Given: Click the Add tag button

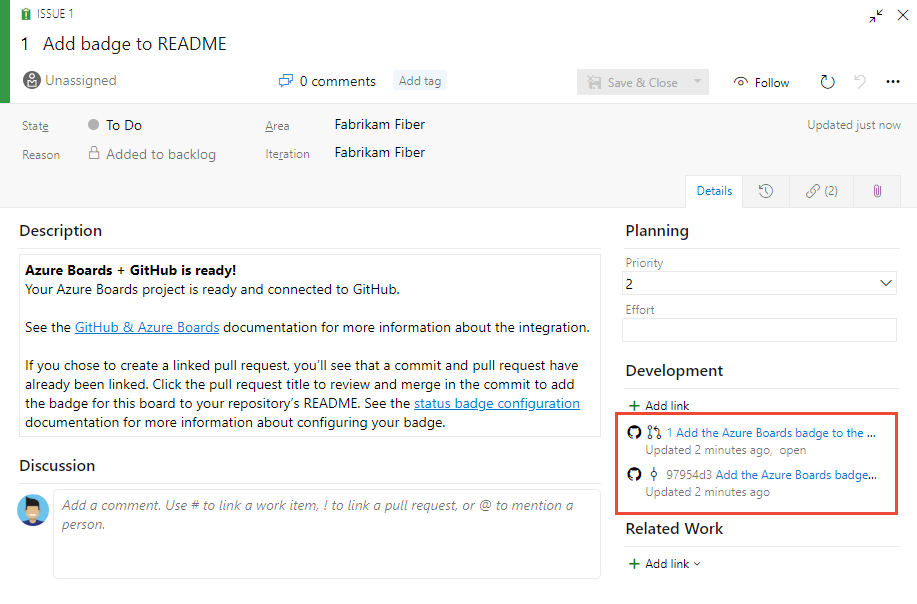Looking at the screenshot, I should tap(419, 81).
